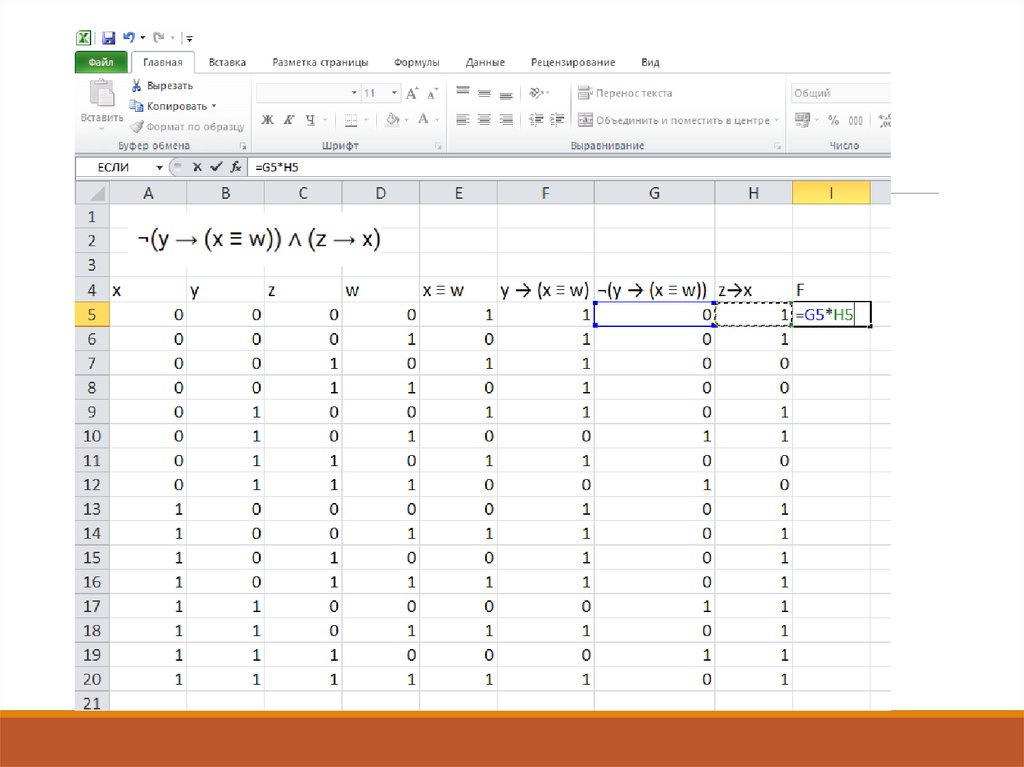Click the Save icon in quick access toolbar
Image resolution: width=1024 pixels, height=767 pixels.
pos(108,38)
